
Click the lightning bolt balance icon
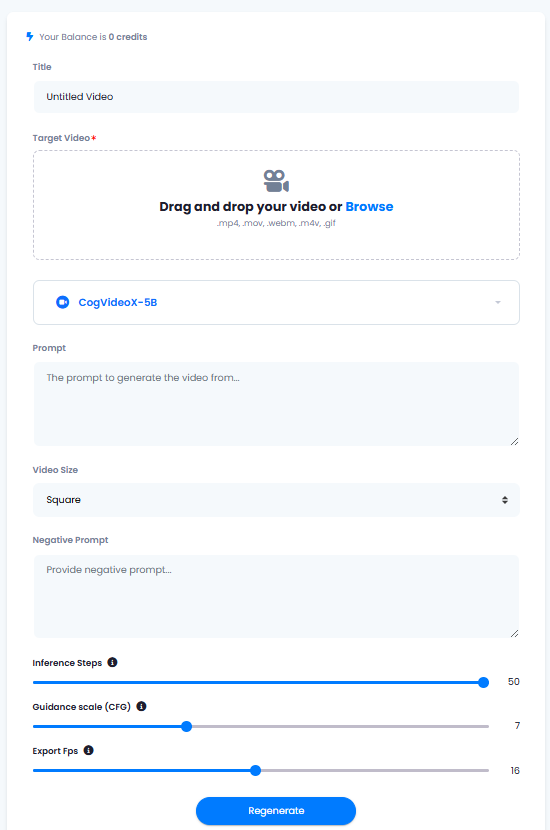(30, 37)
